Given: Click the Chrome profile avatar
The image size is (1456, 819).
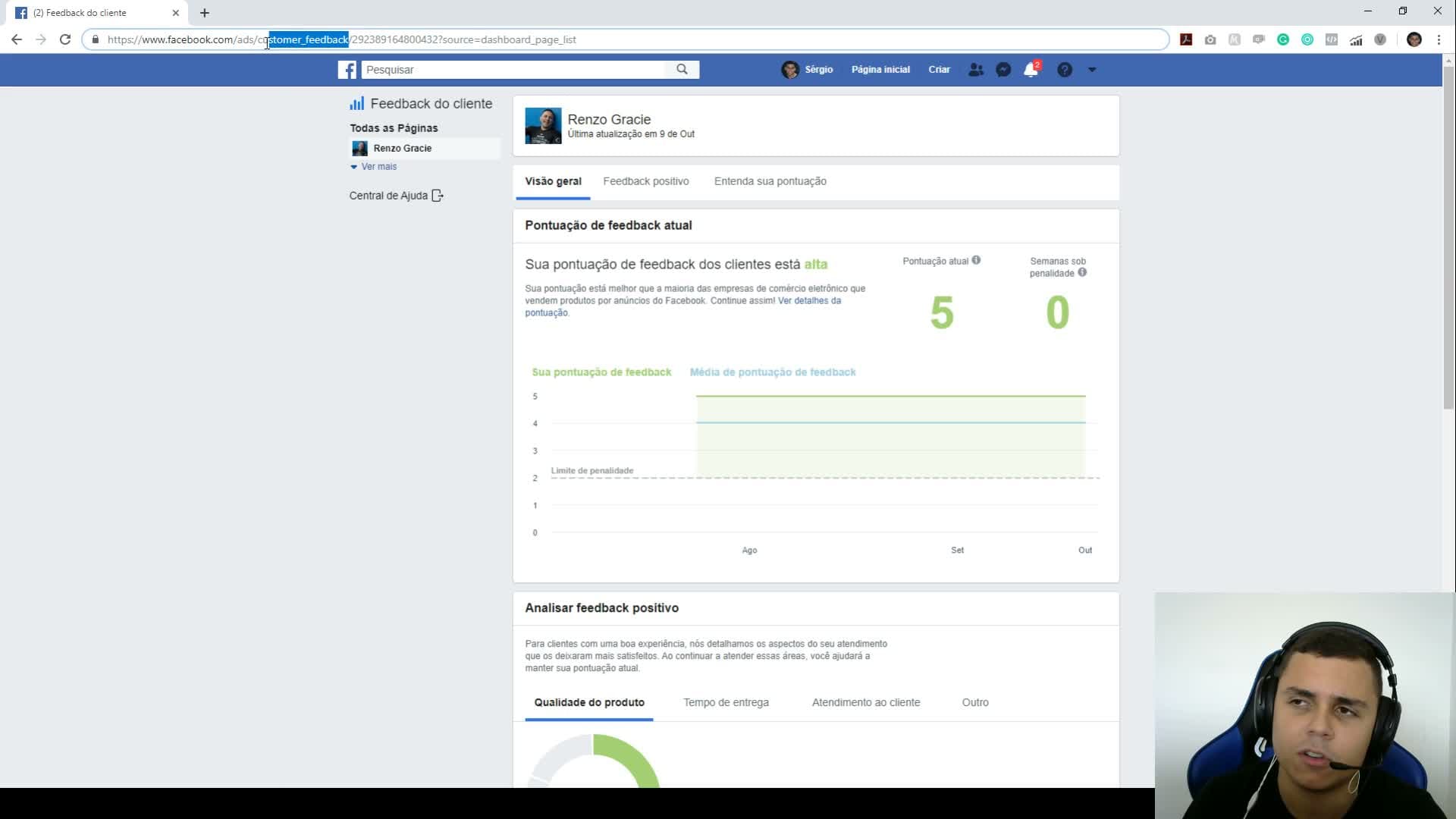Looking at the screenshot, I should 1414,39.
